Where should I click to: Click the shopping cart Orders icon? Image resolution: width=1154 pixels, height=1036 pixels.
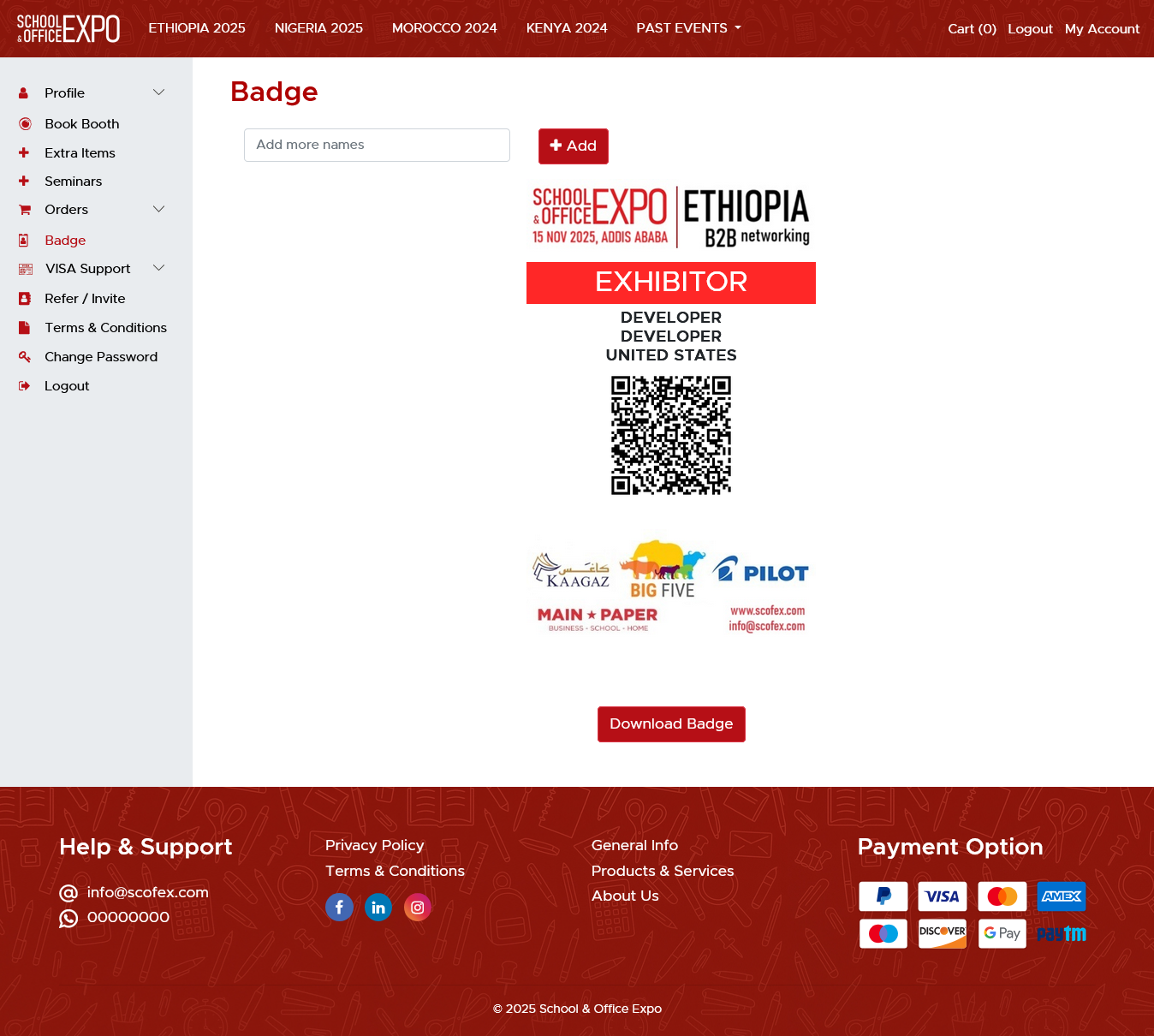tap(25, 210)
